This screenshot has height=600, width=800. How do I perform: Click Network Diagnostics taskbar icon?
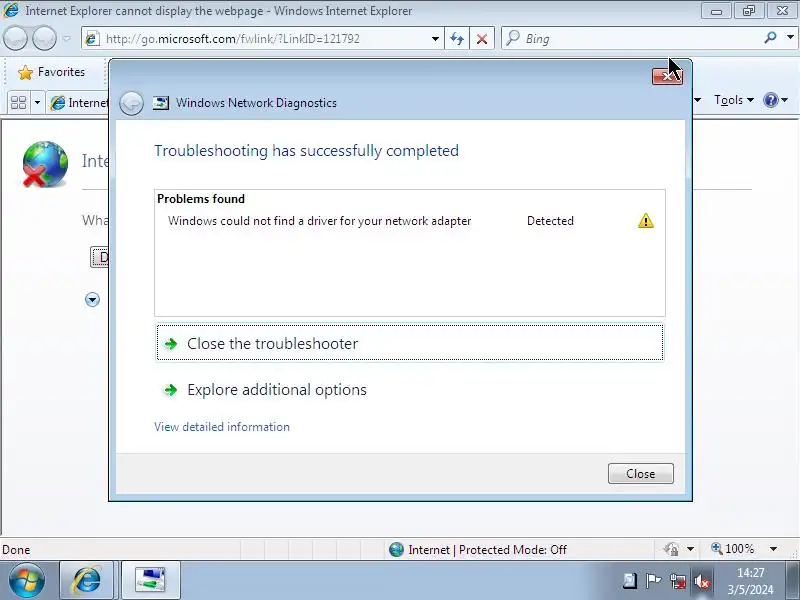click(150, 580)
